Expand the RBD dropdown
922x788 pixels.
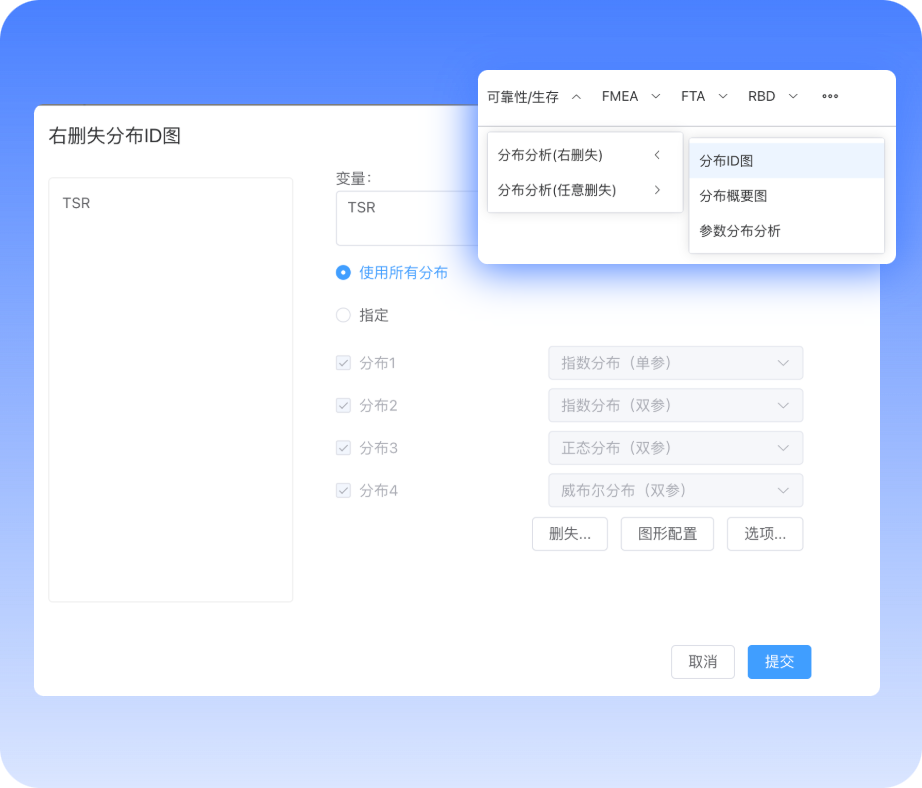click(773, 97)
